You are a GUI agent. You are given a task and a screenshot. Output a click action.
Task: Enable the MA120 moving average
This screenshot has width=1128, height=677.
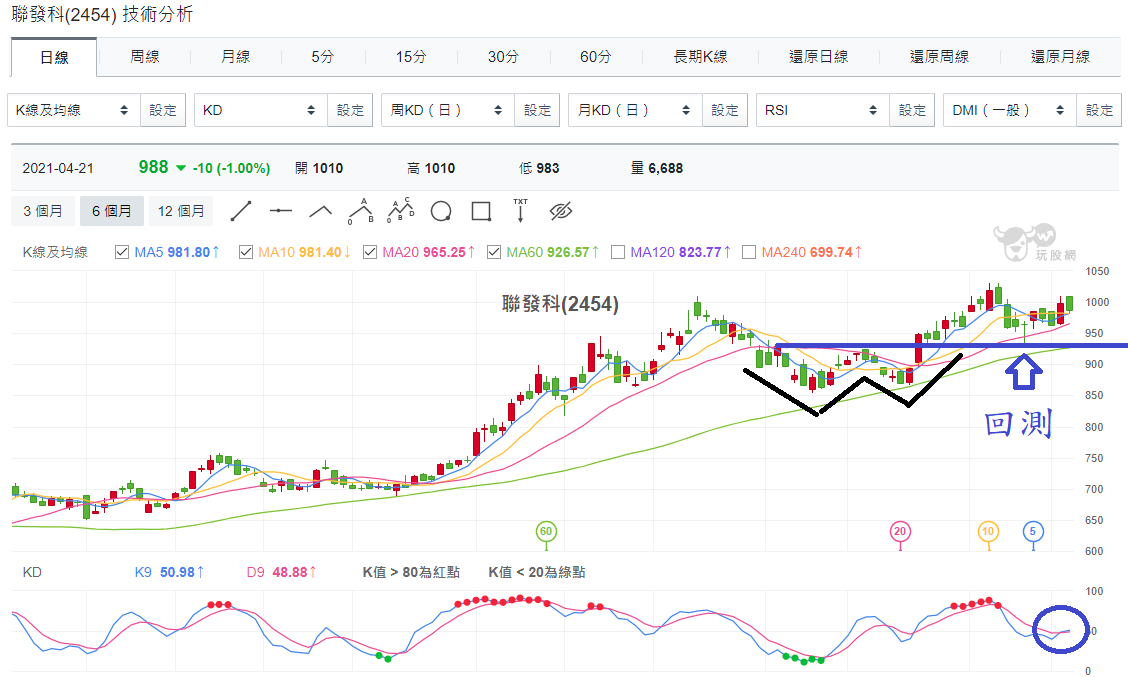pos(617,252)
